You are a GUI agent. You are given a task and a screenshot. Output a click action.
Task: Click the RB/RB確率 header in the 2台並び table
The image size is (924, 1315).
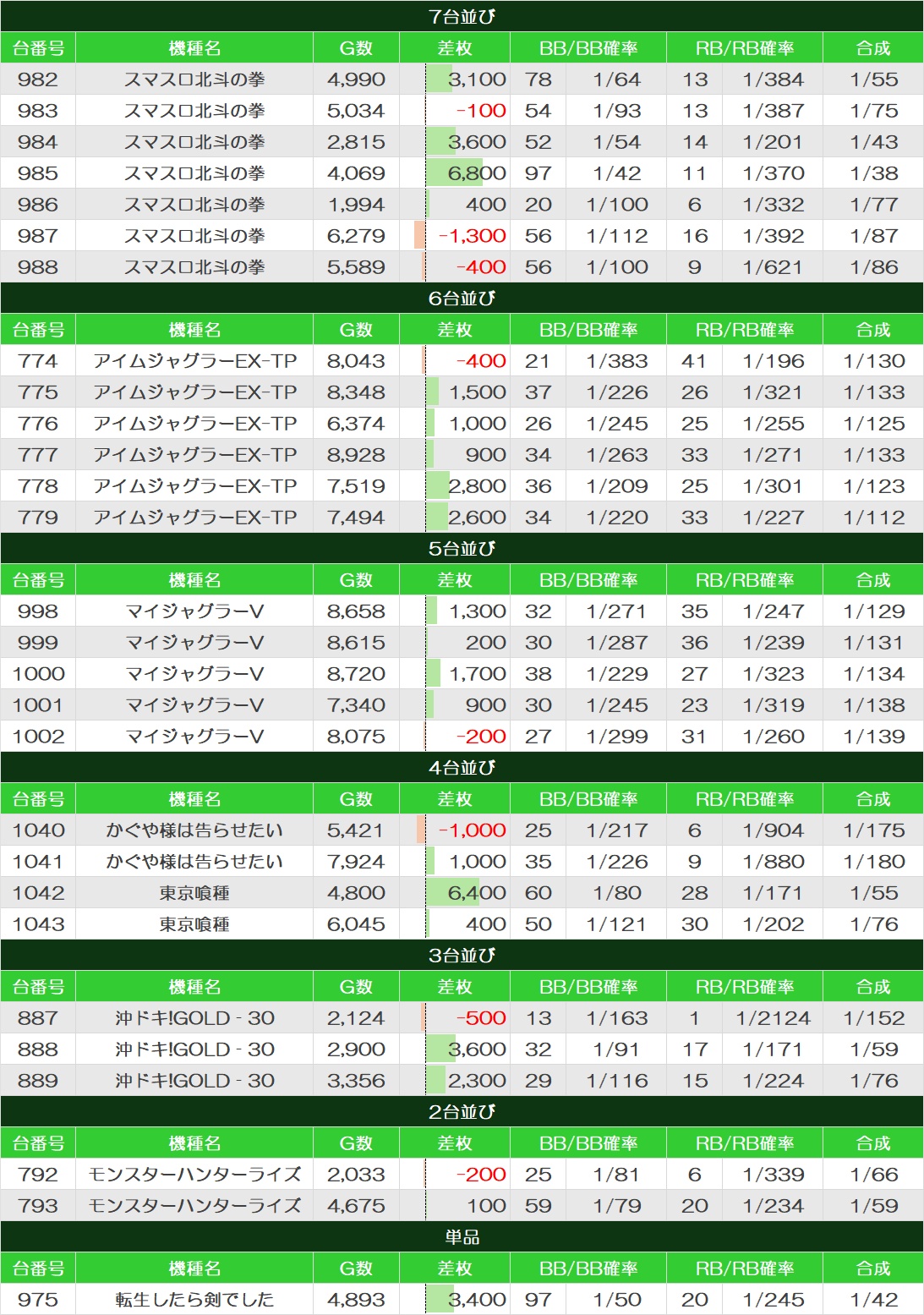coord(745,1143)
